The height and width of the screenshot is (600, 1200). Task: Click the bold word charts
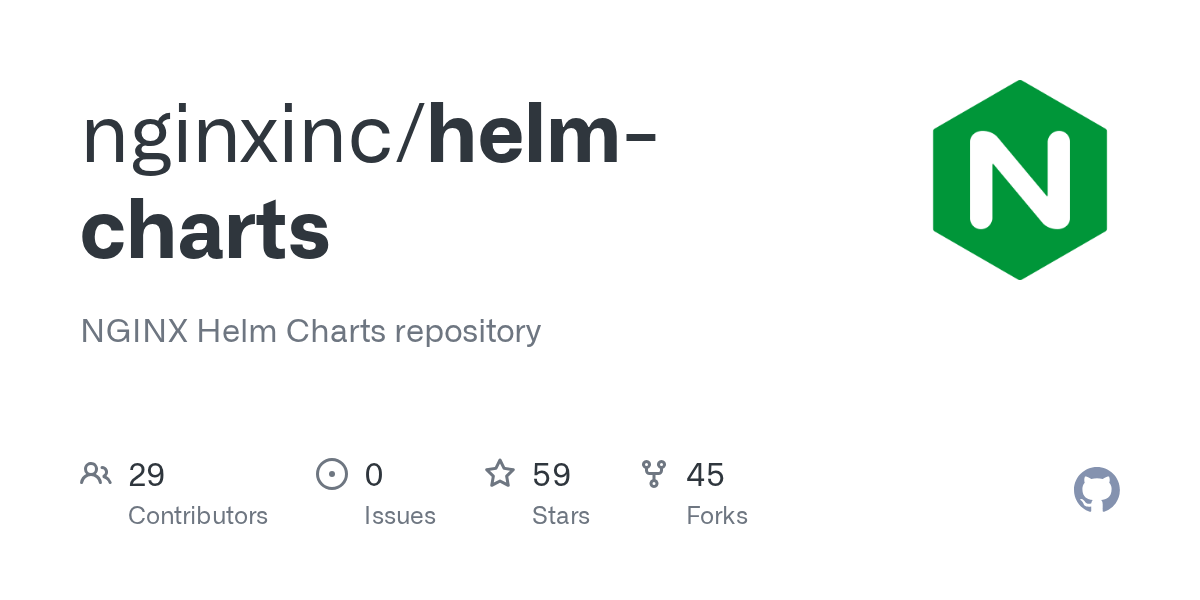click(x=205, y=229)
